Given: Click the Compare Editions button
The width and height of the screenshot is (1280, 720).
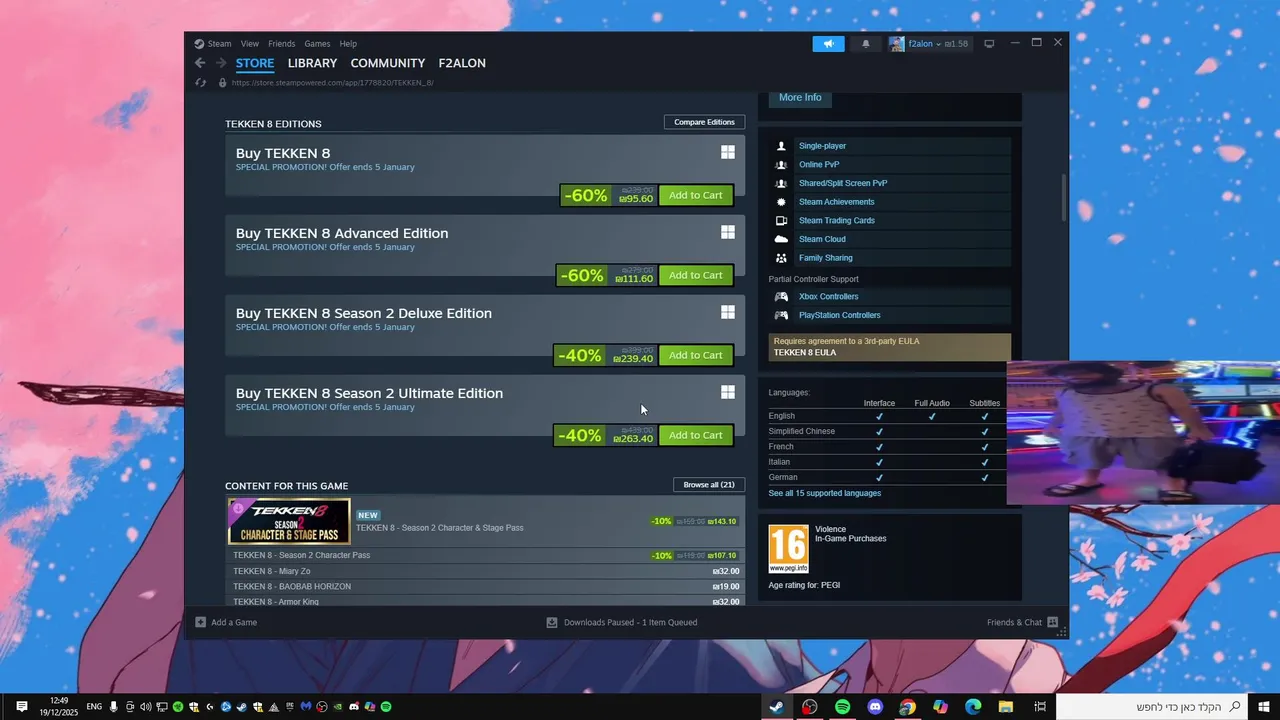Looking at the screenshot, I should (x=704, y=122).
